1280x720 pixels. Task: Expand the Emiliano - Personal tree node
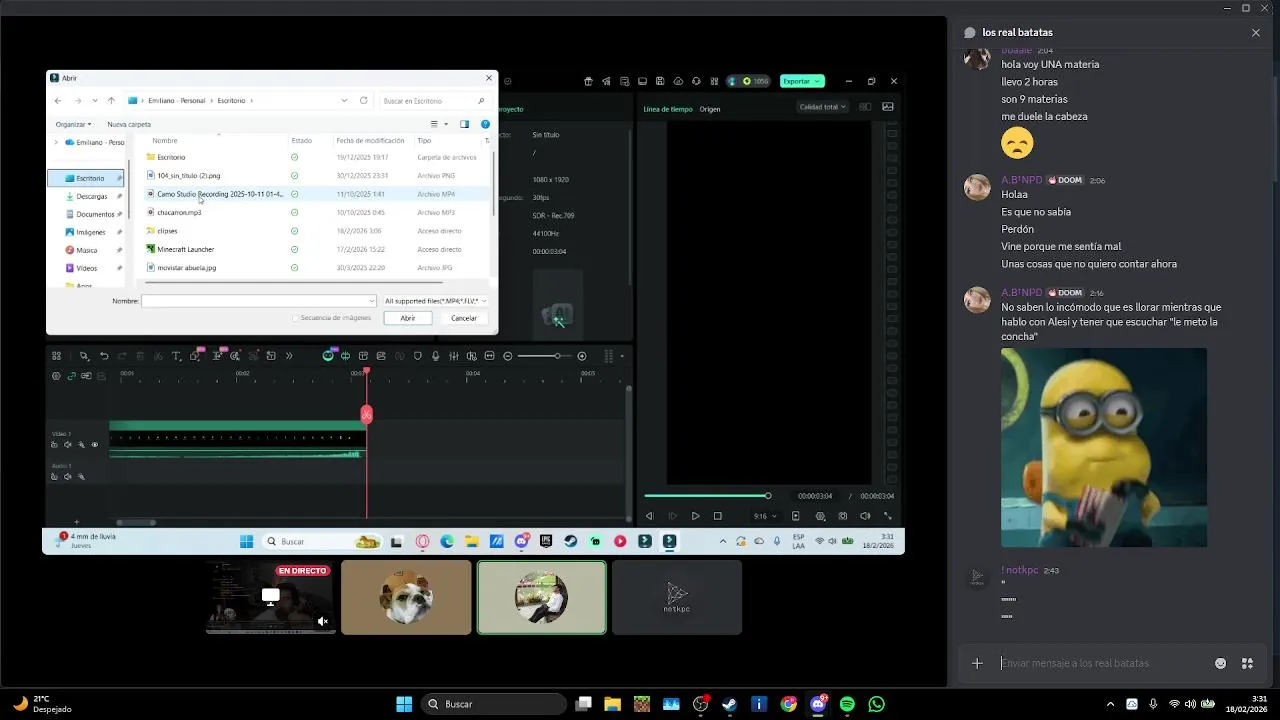pyautogui.click(x=56, y=142)
